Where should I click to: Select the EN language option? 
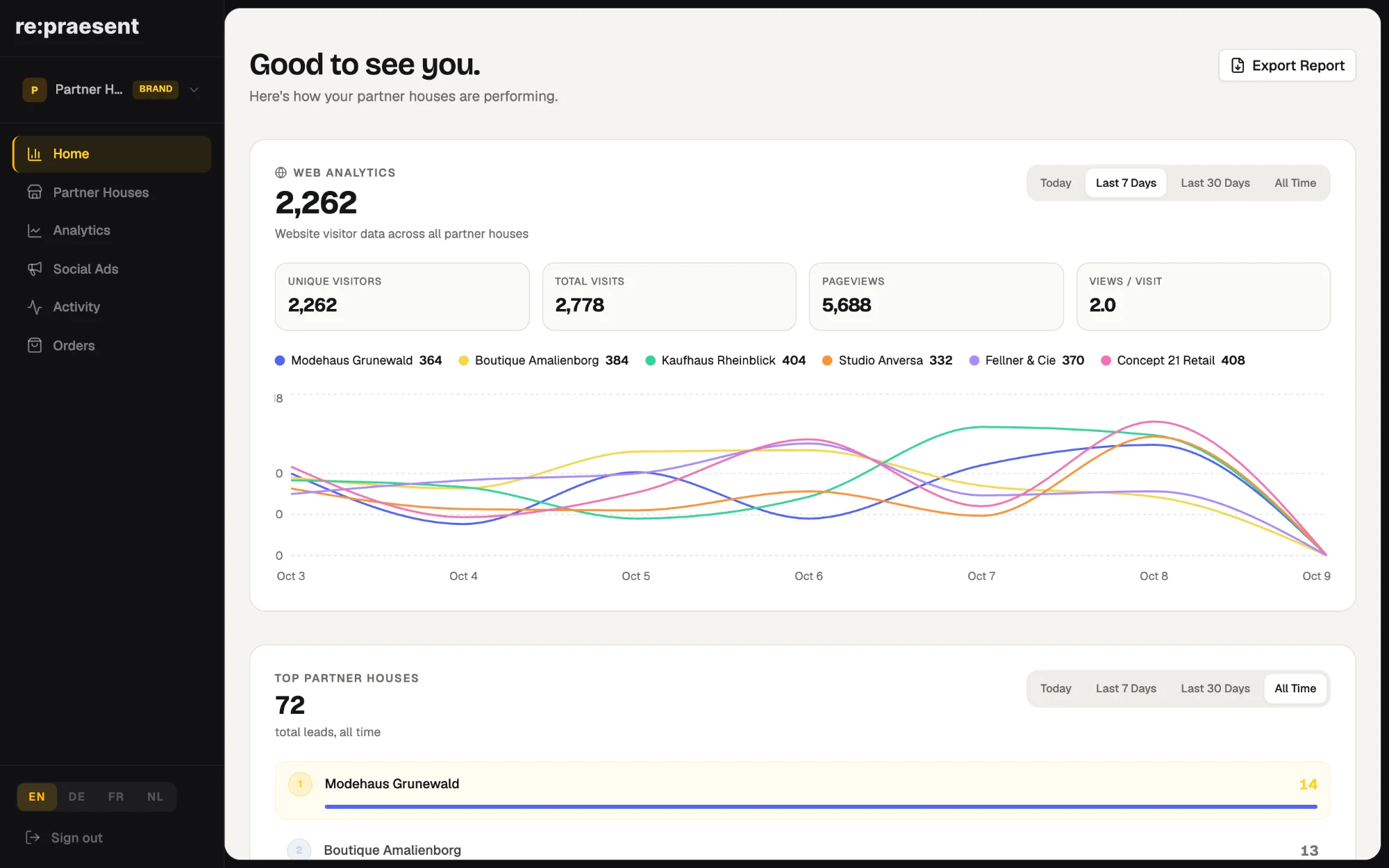click(x=37, y=796)
